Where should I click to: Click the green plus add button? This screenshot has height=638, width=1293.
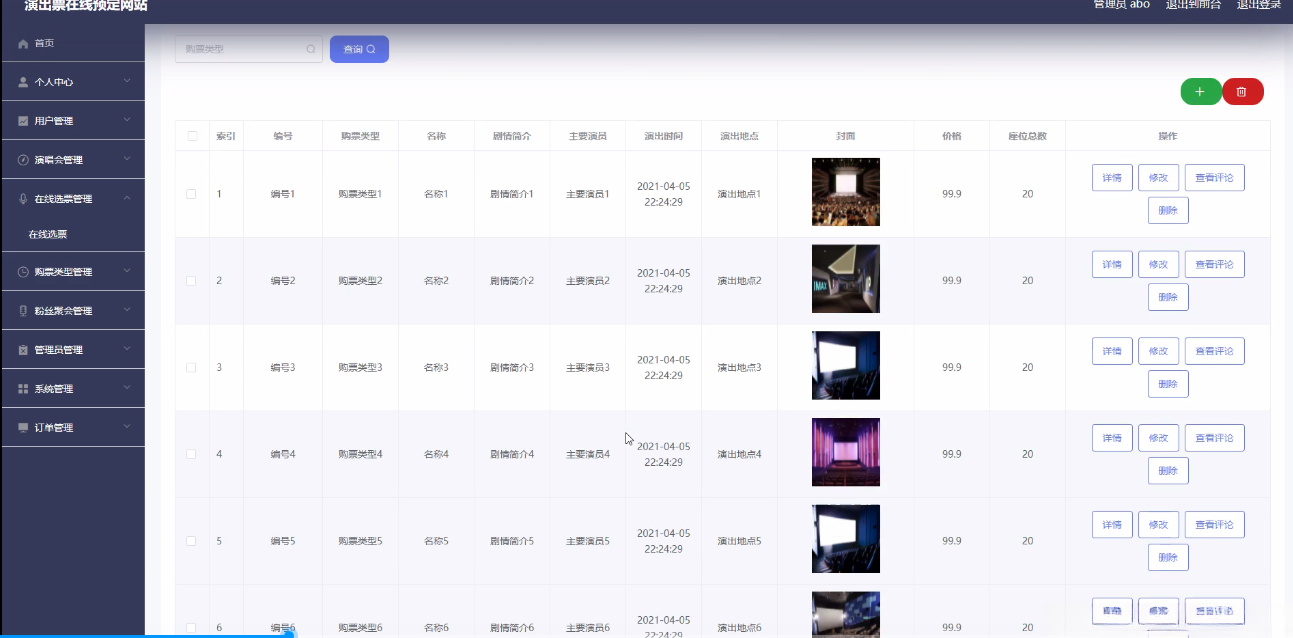[x=1200, y=91]
